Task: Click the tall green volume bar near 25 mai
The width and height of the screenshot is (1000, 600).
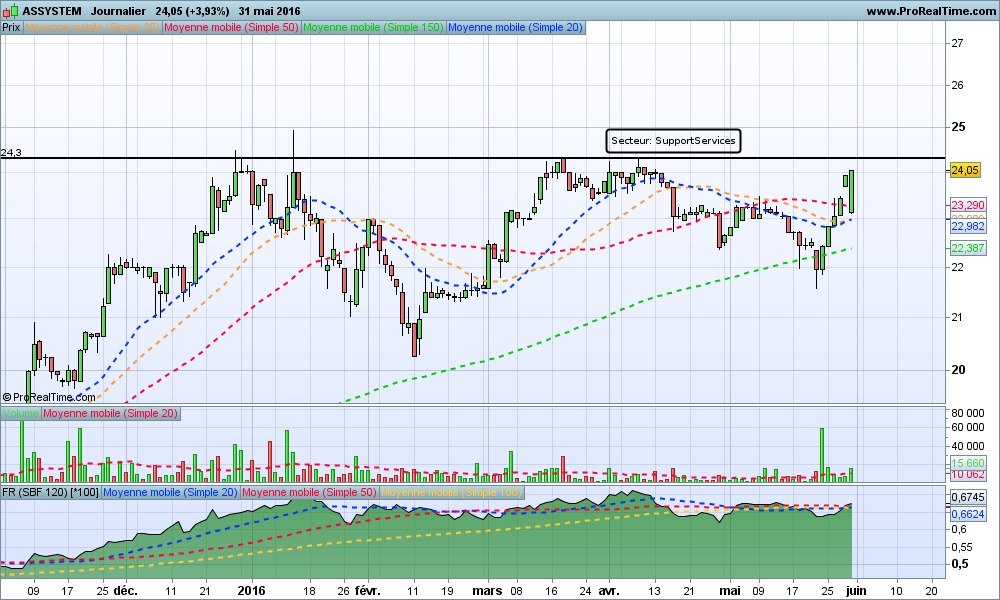Action: click(x=821, y=455)
